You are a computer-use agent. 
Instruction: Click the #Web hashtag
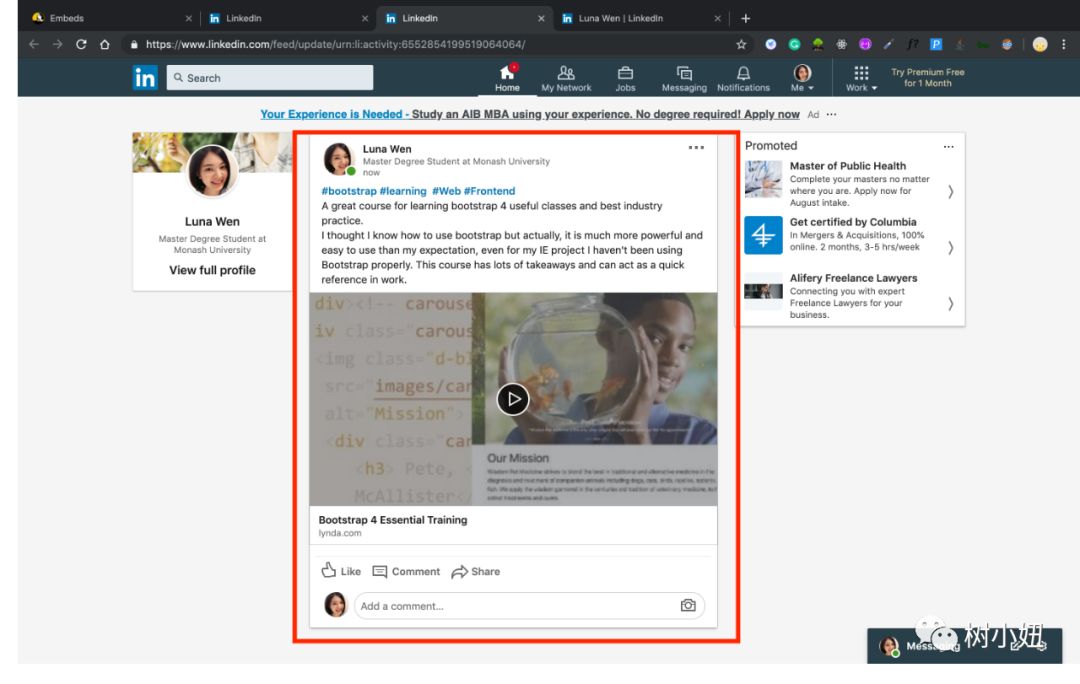[446, 191]
